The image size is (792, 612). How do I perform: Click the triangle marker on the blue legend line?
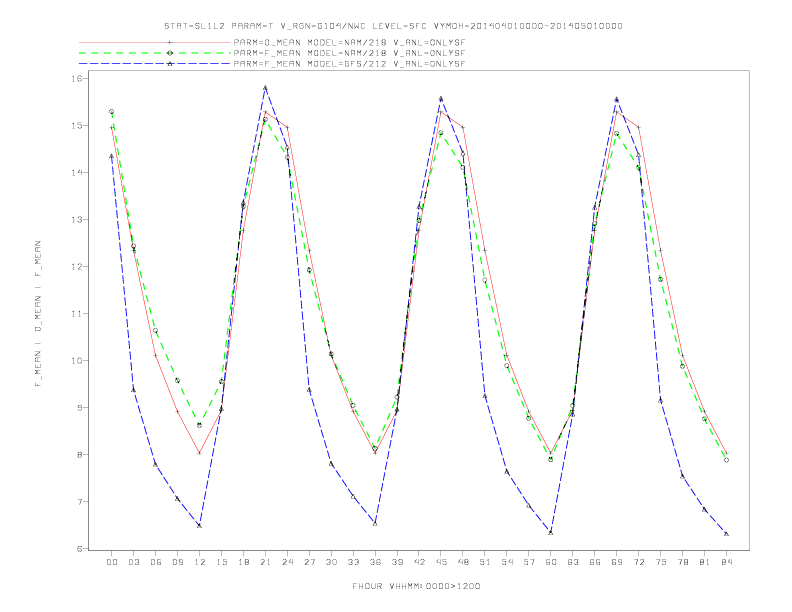point(170,64)
